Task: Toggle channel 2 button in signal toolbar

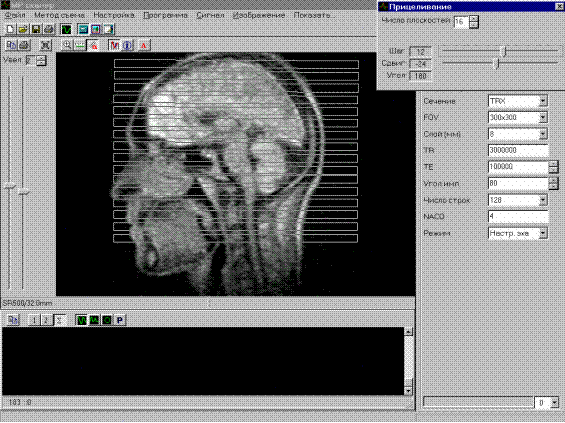Action: click(x=46, y=320)
